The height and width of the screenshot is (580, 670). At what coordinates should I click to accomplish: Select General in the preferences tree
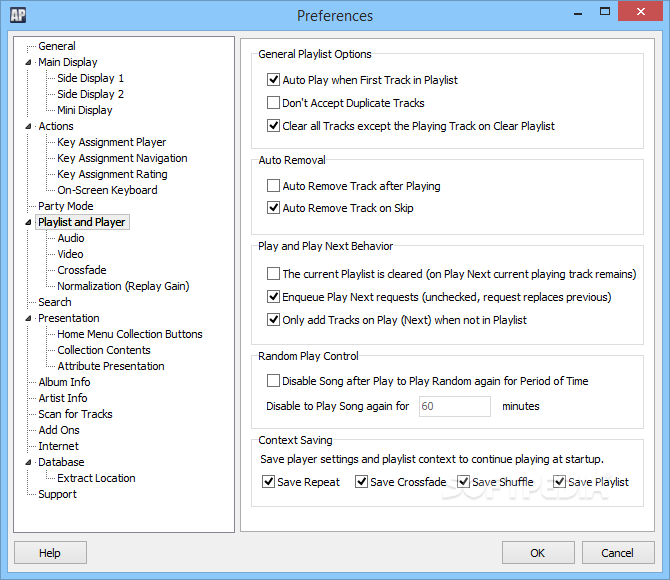tap(57, 46)
